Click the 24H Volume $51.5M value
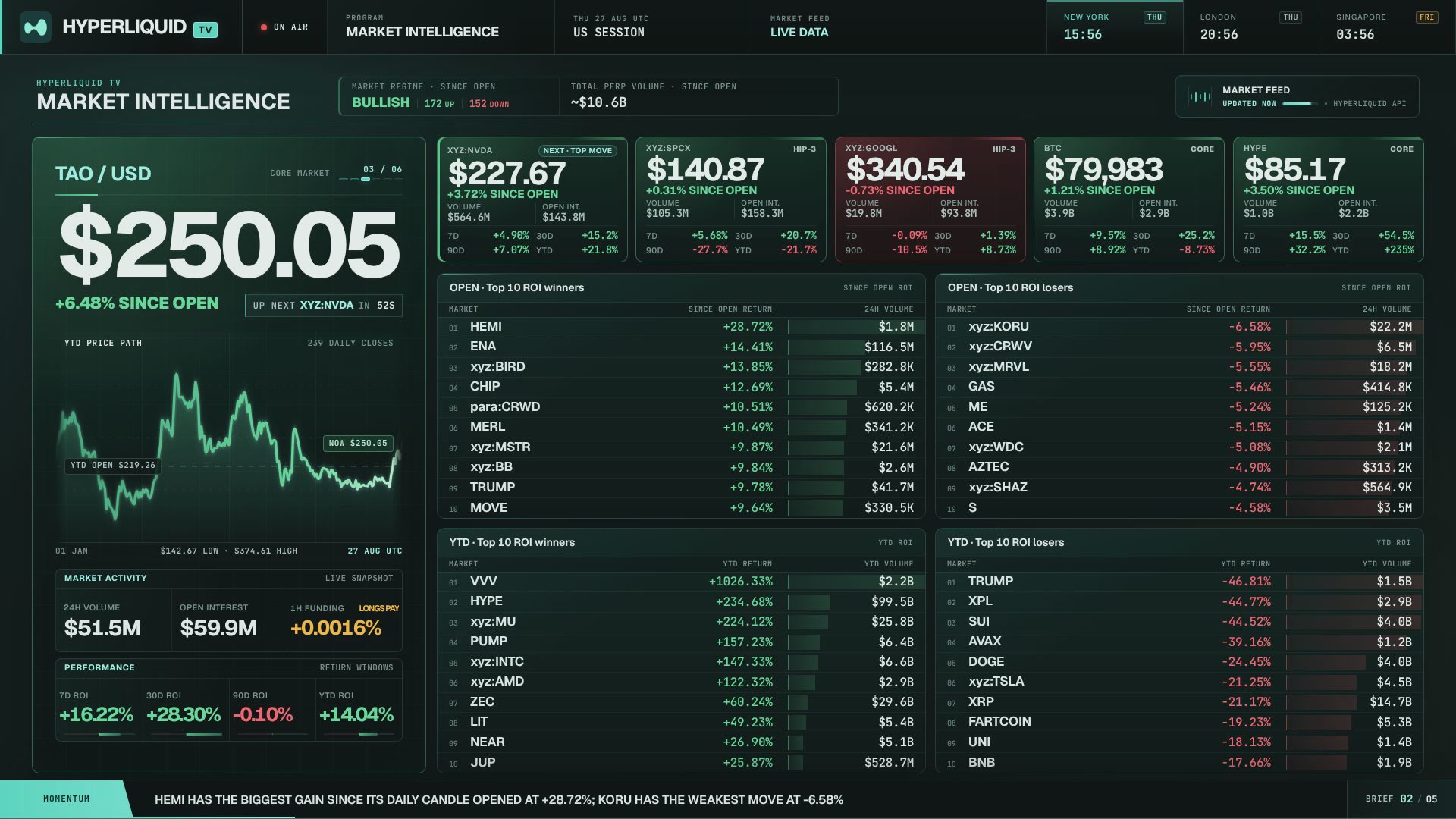 coord(102,628)
